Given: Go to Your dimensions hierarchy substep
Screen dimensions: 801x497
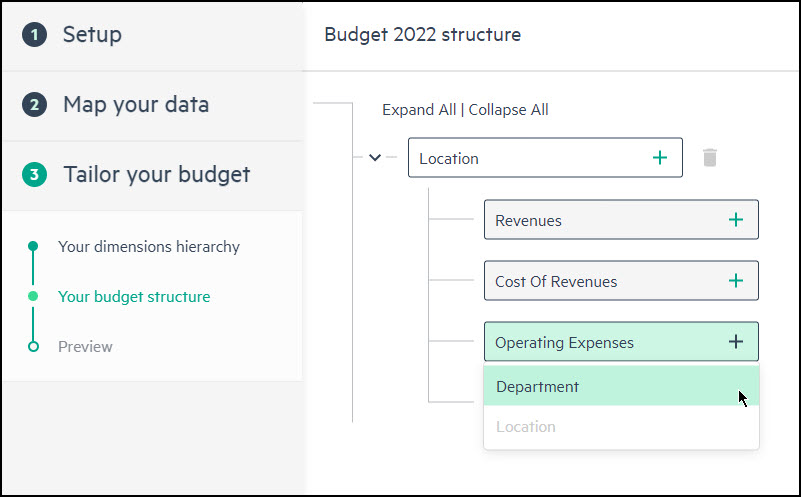Looking at the screenshot, I should click(x=149, y=247).
